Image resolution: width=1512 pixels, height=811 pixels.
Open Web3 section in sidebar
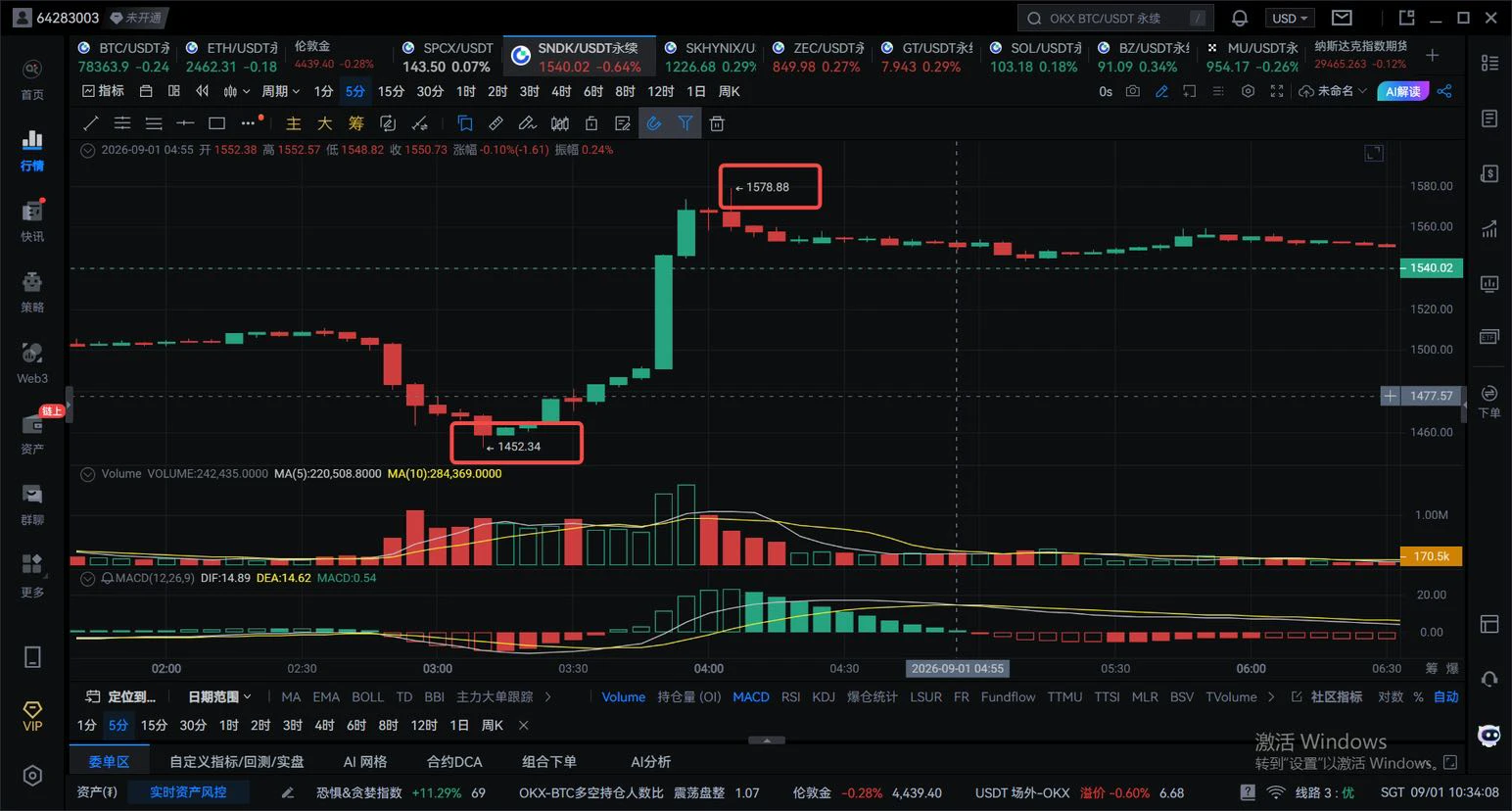click(x=32, y=362)
